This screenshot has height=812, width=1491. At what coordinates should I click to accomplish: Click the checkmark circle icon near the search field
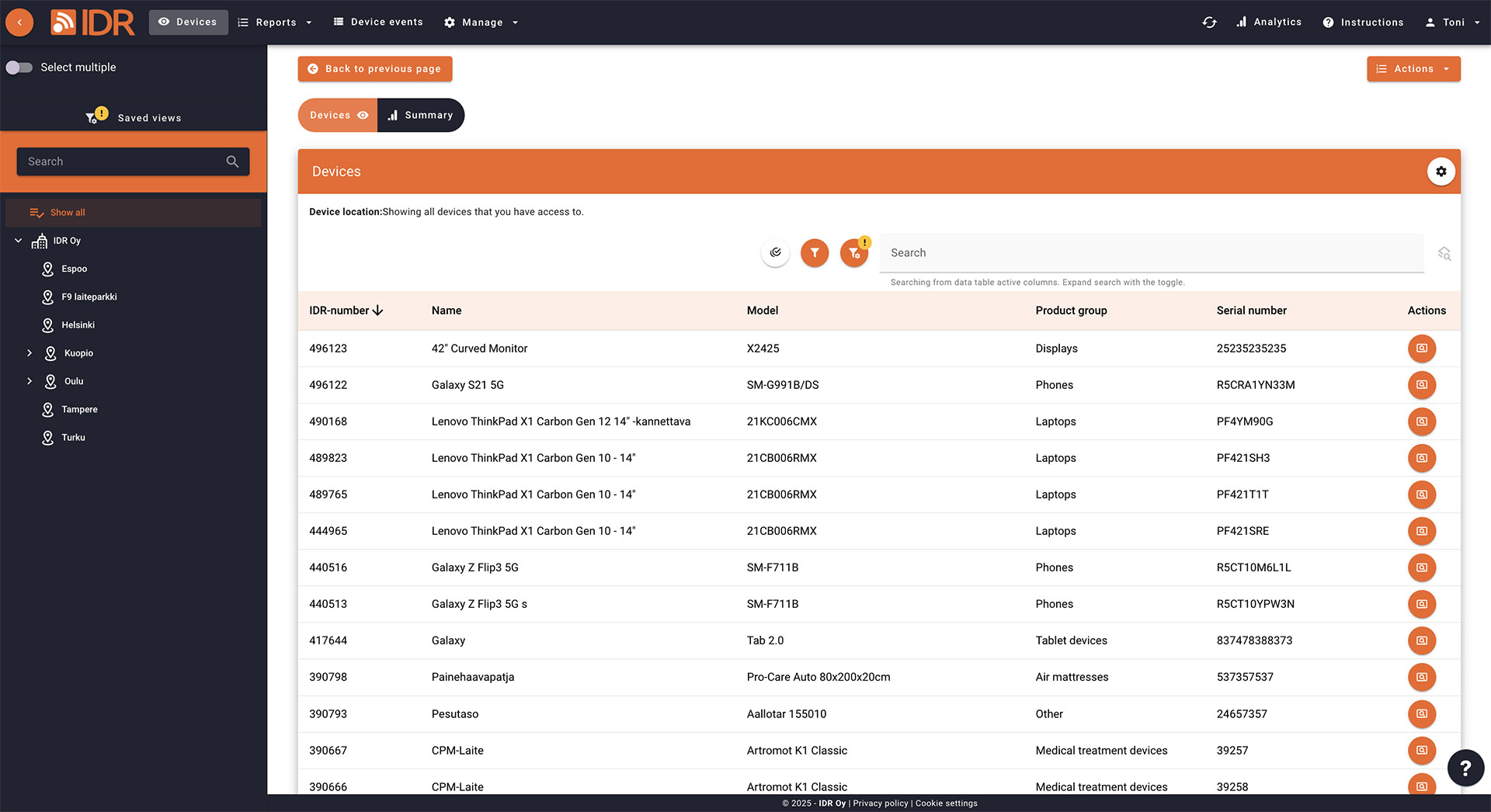pyautogui.click(x=775, y=252)
